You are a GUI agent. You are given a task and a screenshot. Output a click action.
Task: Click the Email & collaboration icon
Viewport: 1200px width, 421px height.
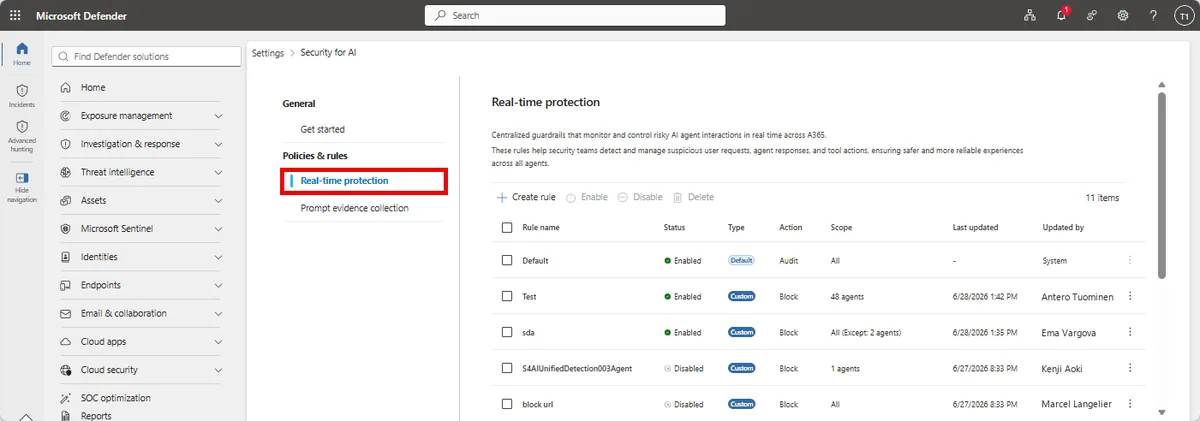66,313
